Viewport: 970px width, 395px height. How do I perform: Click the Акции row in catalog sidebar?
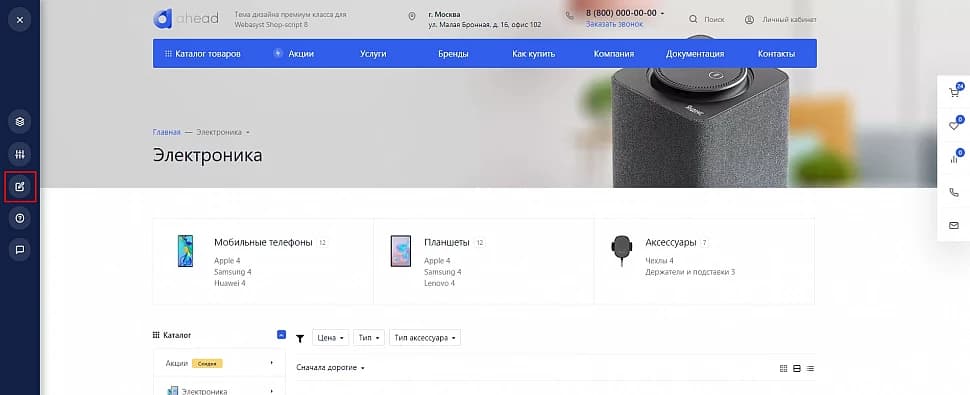pyautogui.click(x=219, y=363)
